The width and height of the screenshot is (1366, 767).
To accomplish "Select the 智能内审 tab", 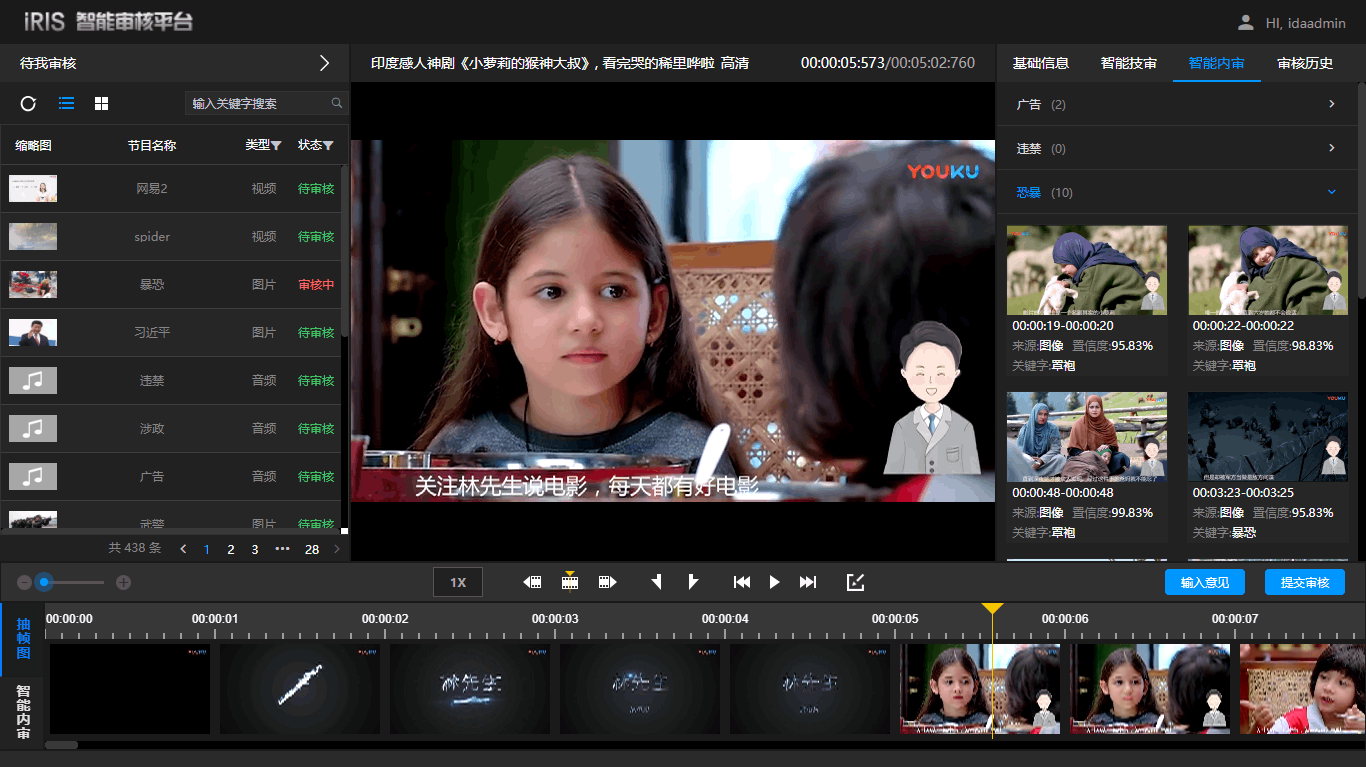I will pos(1217,63).
